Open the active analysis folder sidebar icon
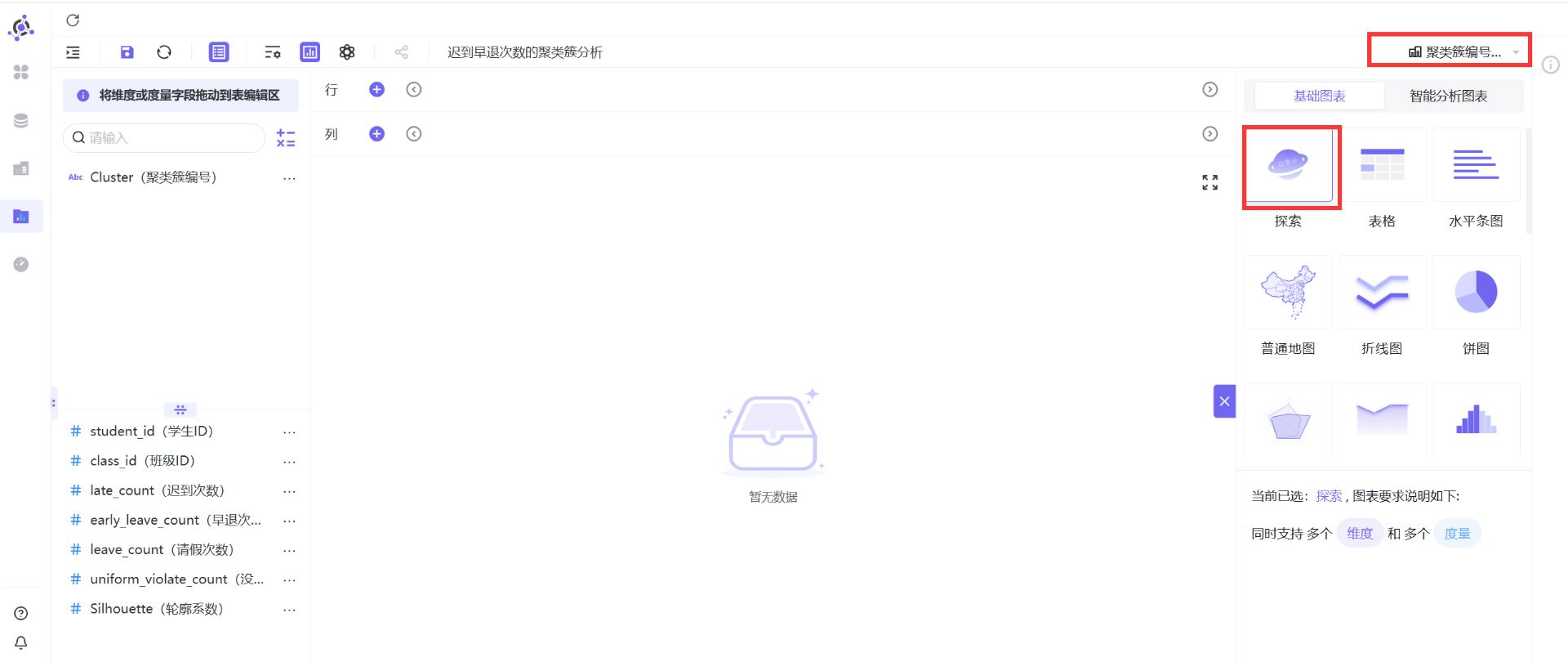1568x662 pixels. 21,217
